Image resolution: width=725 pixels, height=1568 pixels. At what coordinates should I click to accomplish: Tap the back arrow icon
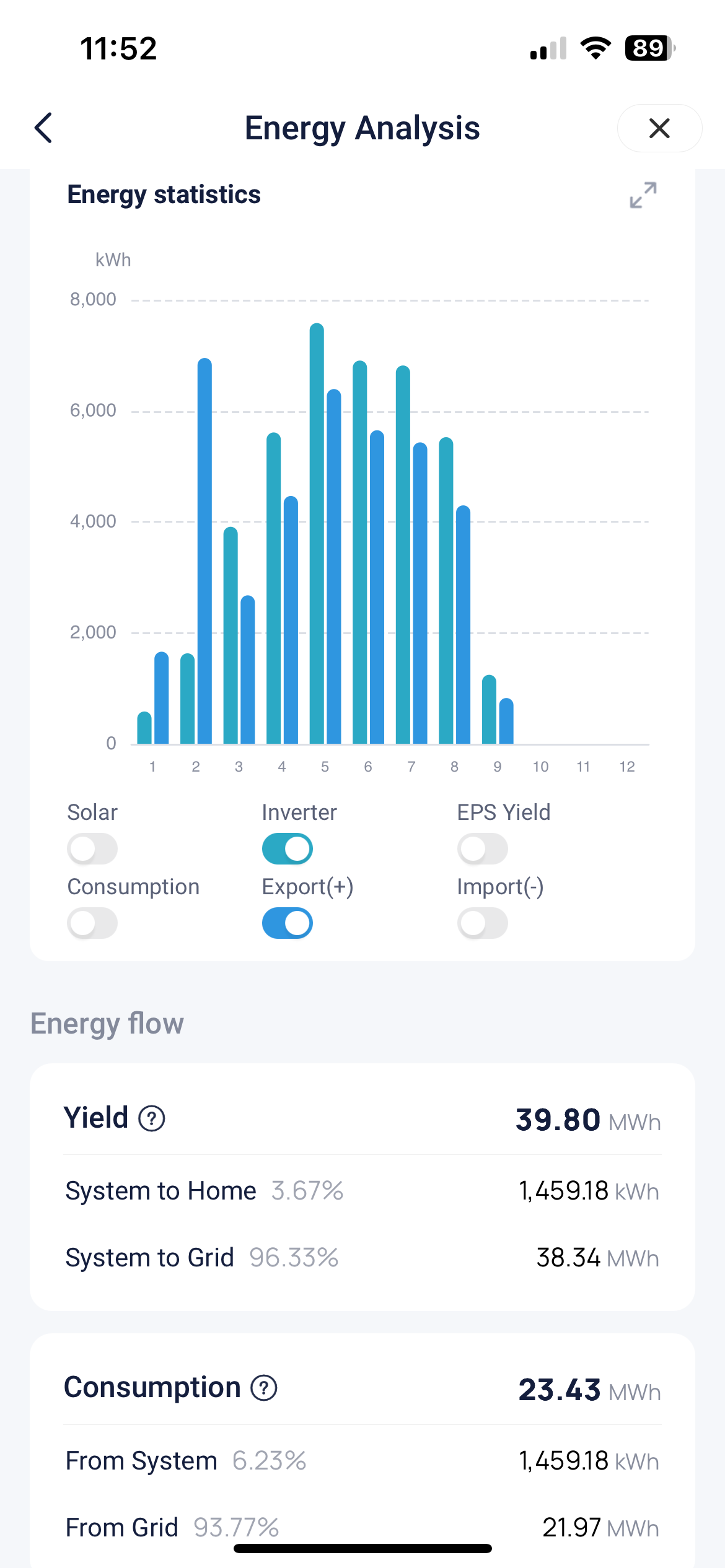pyautogui.click(x=43, y=128)
